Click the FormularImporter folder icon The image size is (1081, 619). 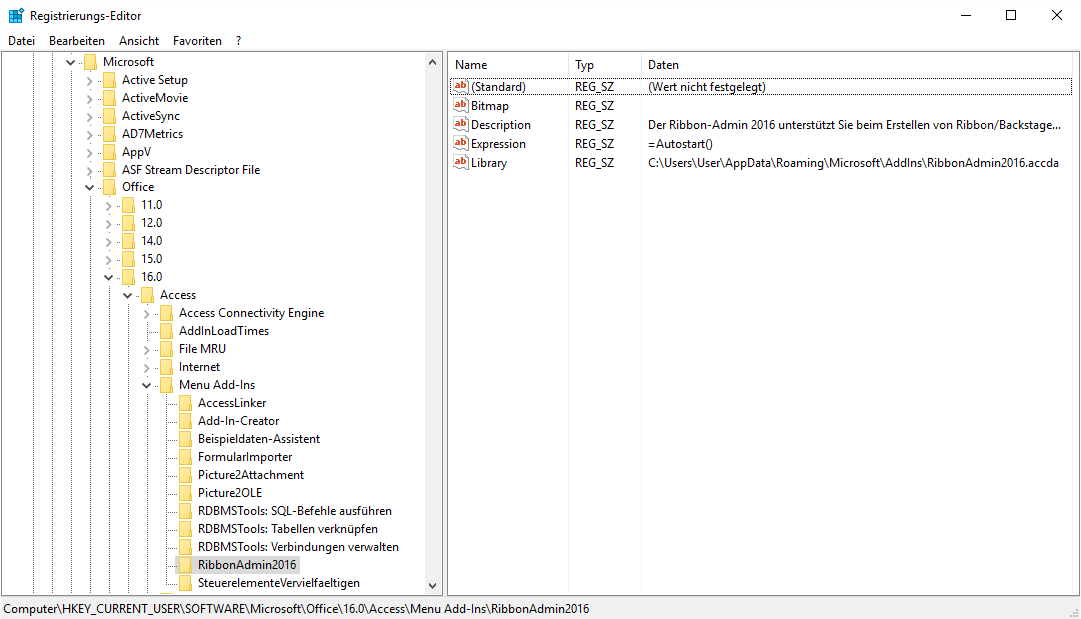click(x=185, y=457)
